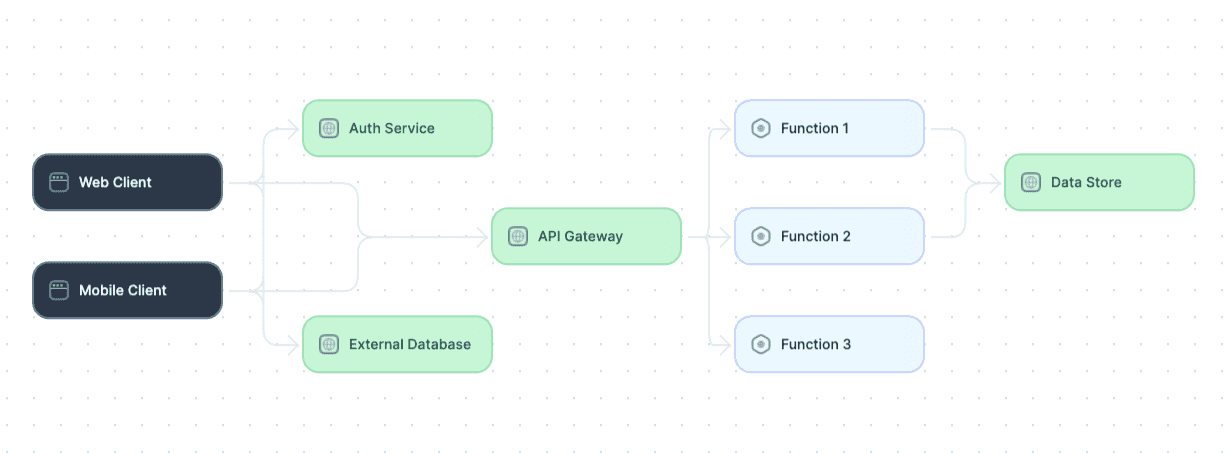Select the Mobile Client node label

(123, 290)
